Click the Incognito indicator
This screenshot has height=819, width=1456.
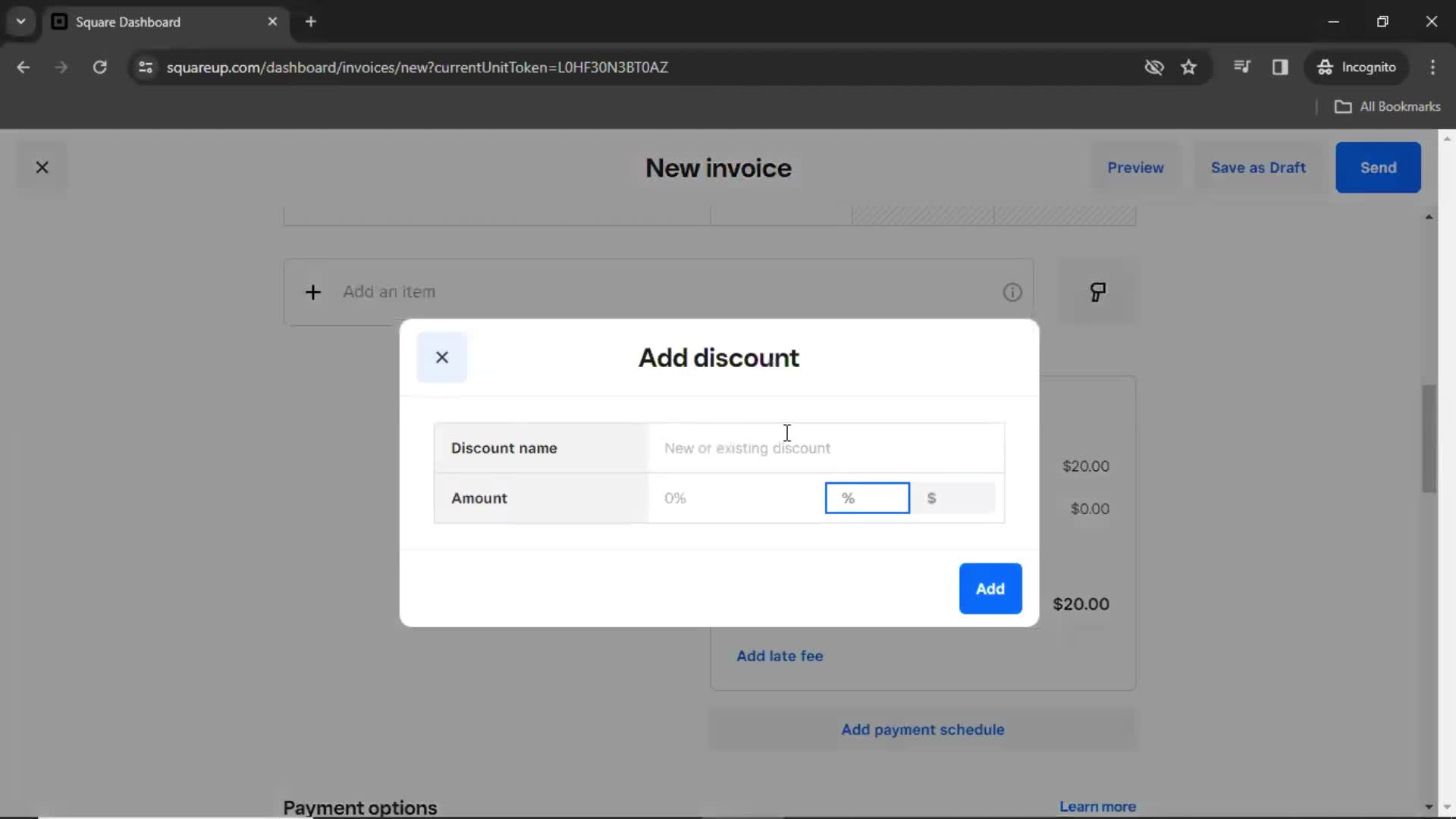pos(1357,67)
